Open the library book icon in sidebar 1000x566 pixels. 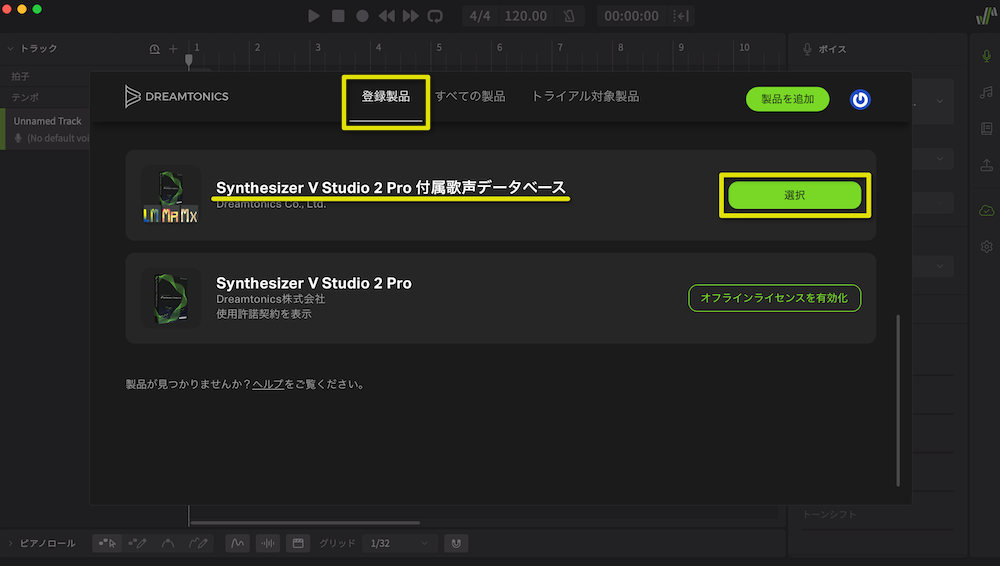pyautogui.click(x=986, y=129)
